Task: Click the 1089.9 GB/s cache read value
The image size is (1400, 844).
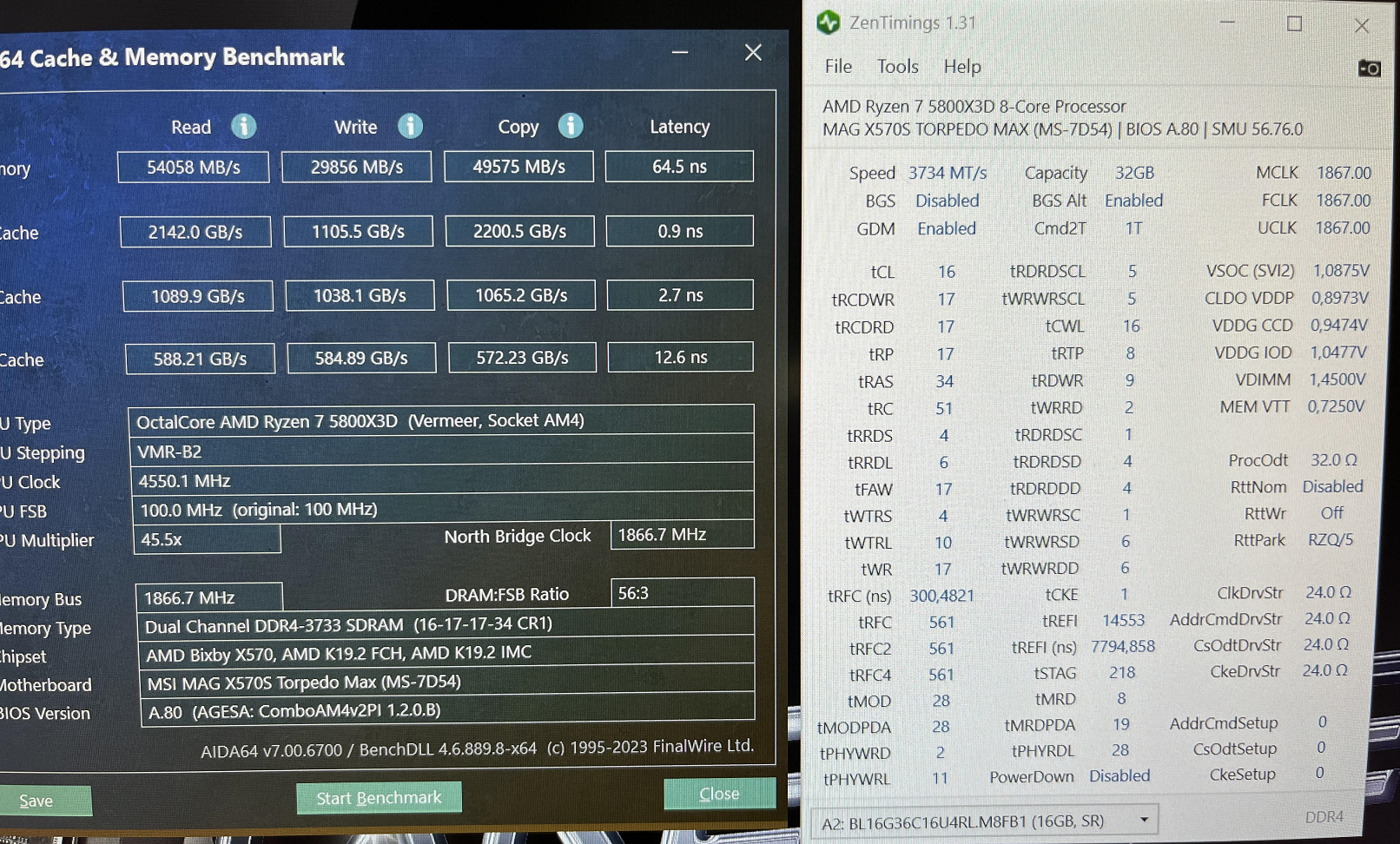Action: tap(198, 296)
